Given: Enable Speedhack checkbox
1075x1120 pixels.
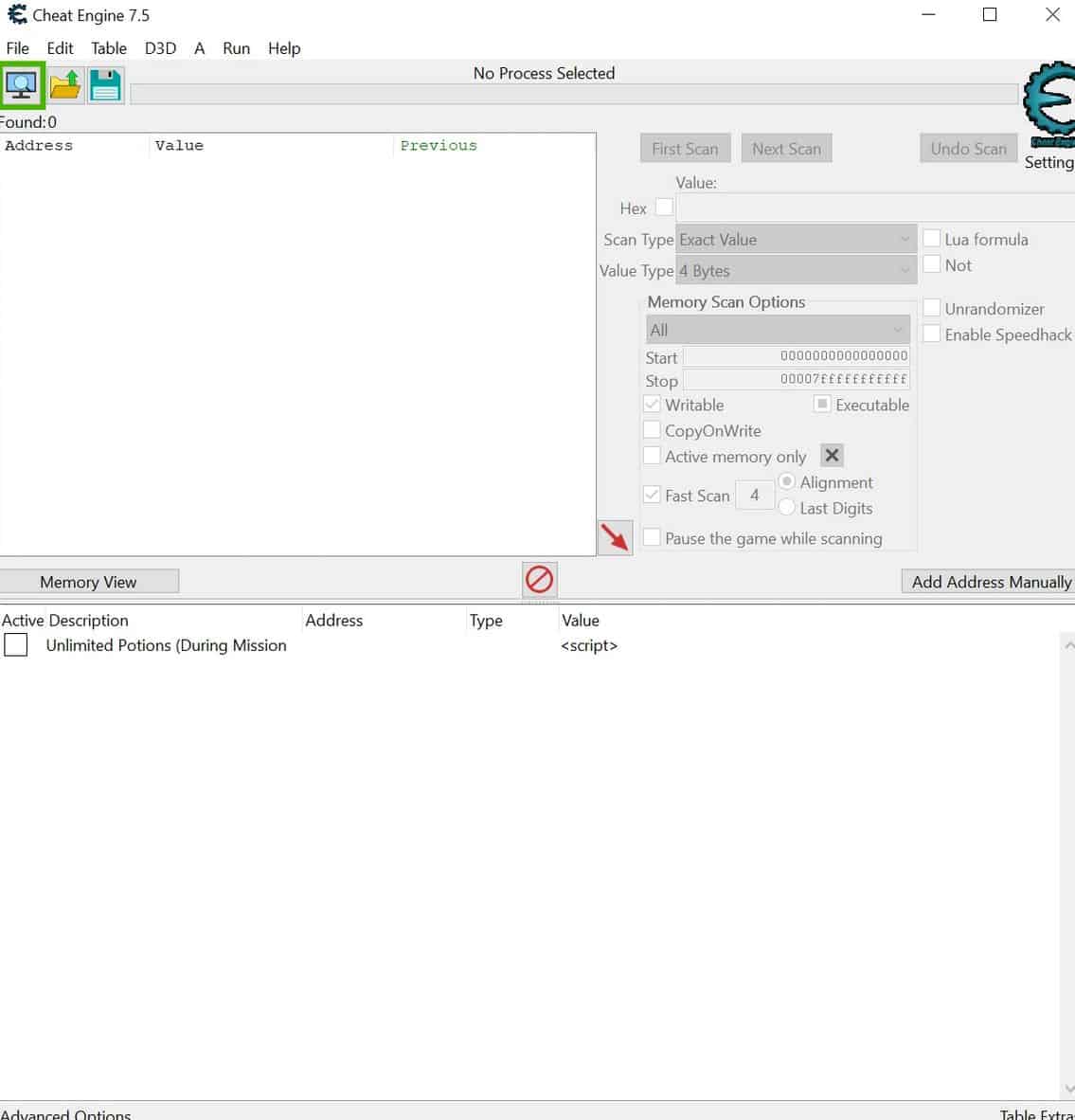Looking at the screenshot, I should [932, 334].
